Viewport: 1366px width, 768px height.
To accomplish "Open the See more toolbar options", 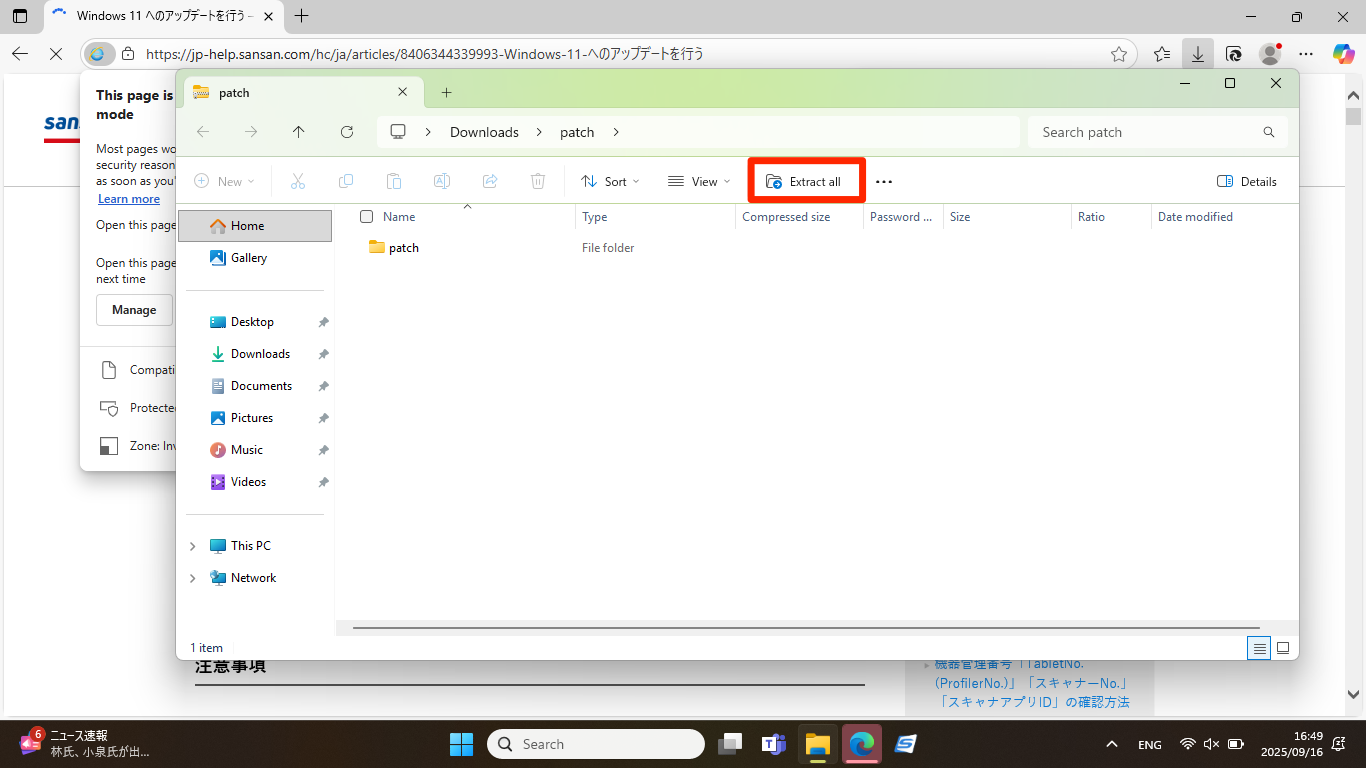I will [x=884, y=182].
